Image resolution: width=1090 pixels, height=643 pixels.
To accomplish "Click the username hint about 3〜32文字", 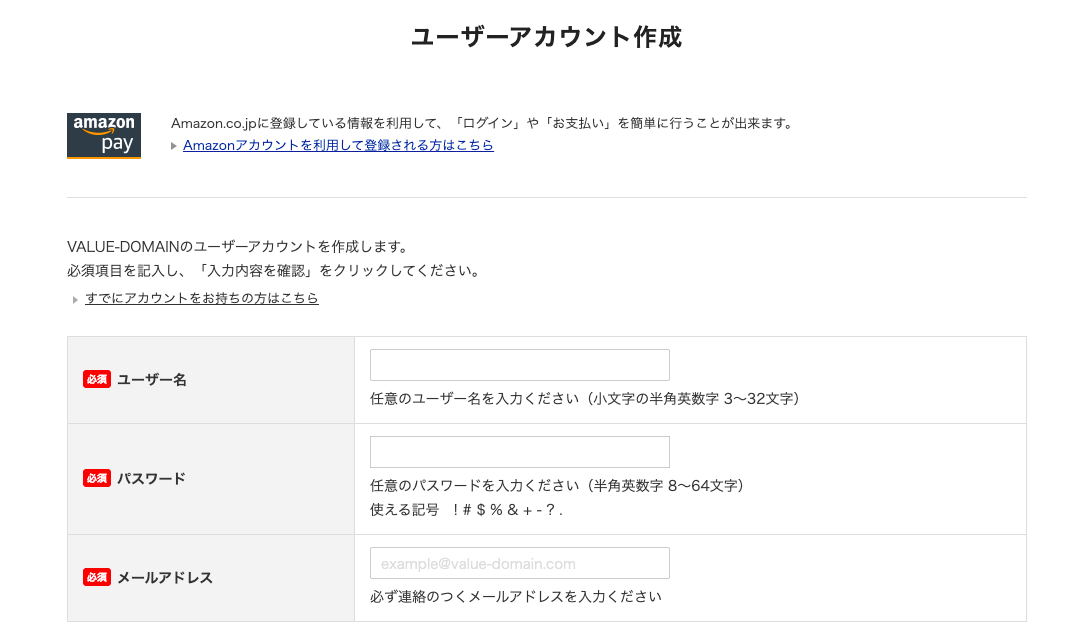I will 584,399.
